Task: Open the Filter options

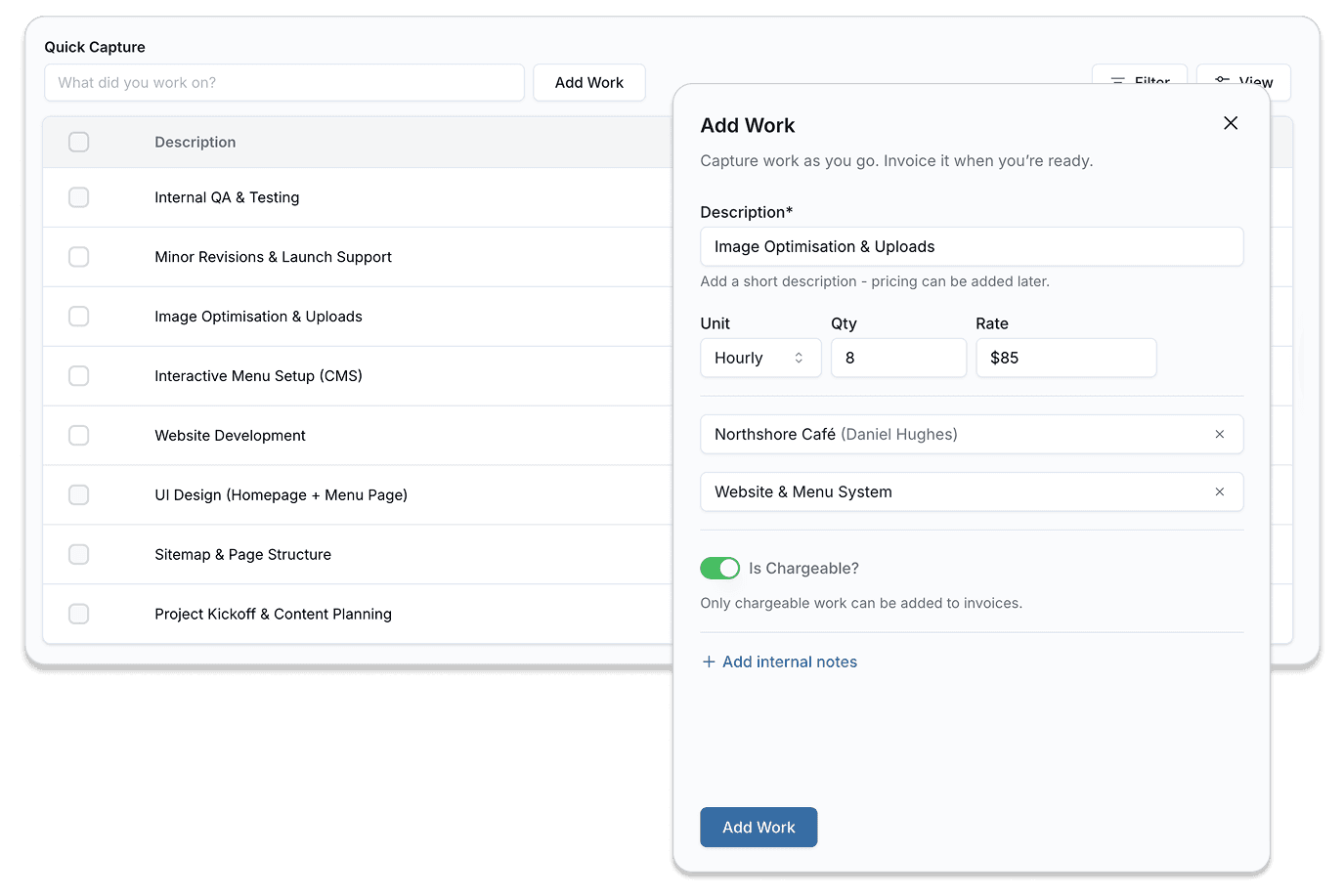Action: pyautogui.click(x=1139, y=78)
